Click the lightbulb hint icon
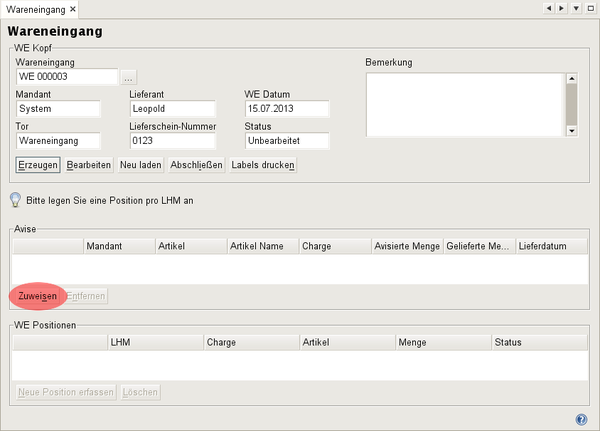Image resolution: width=600 pixels, height=431 pixels. point(15,200)
